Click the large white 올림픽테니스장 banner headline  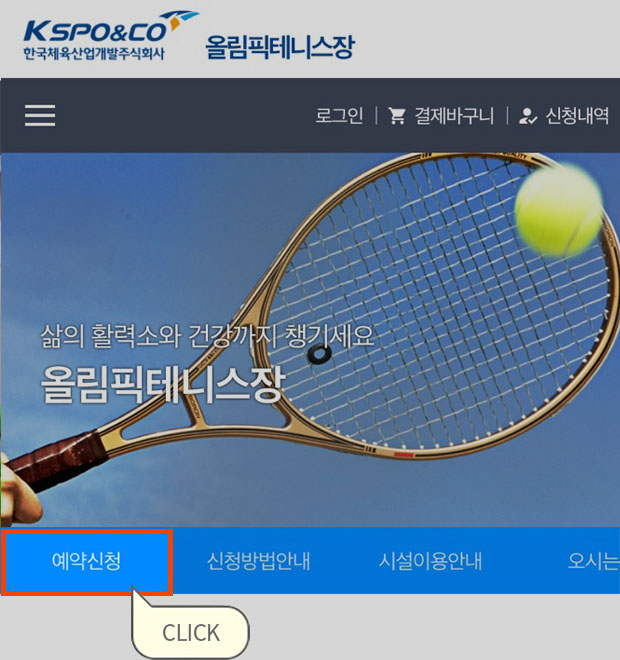point(163,384)
